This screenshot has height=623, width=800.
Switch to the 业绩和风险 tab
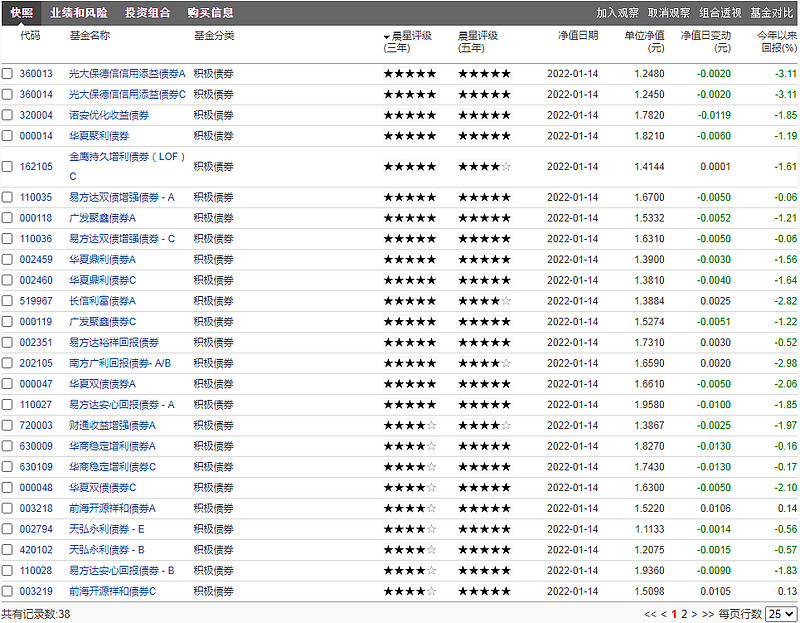(78, 13)
